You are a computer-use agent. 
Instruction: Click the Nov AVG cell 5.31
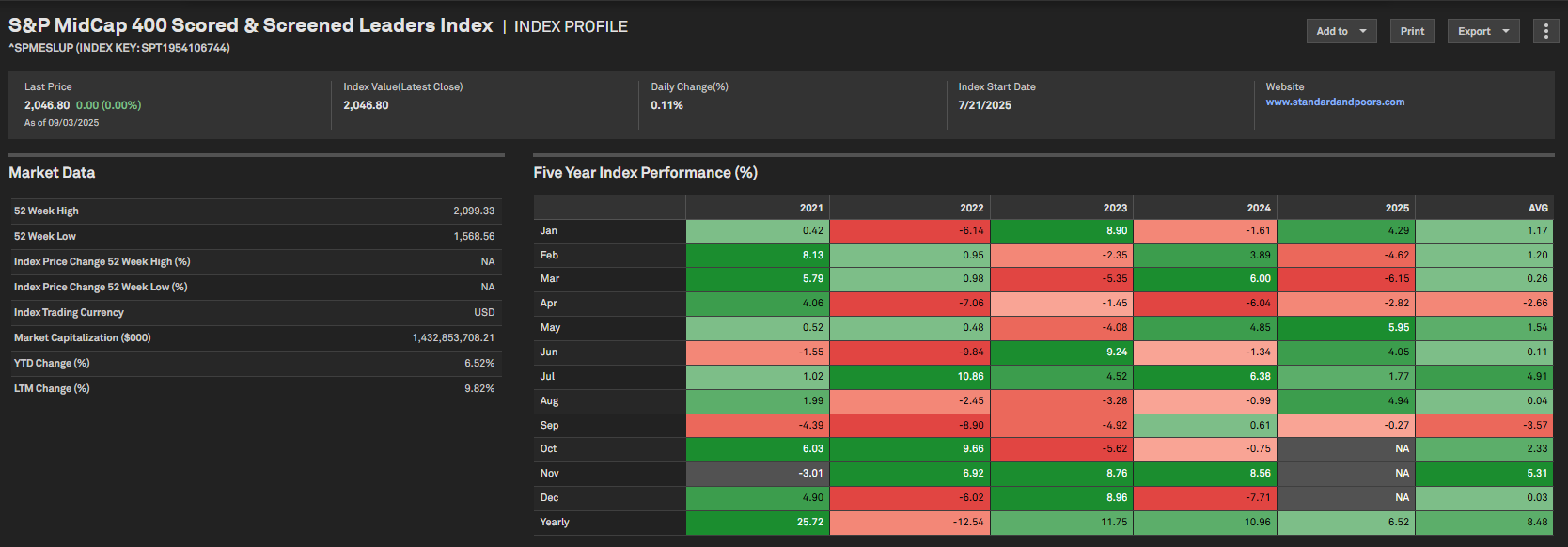[1484, 474]
